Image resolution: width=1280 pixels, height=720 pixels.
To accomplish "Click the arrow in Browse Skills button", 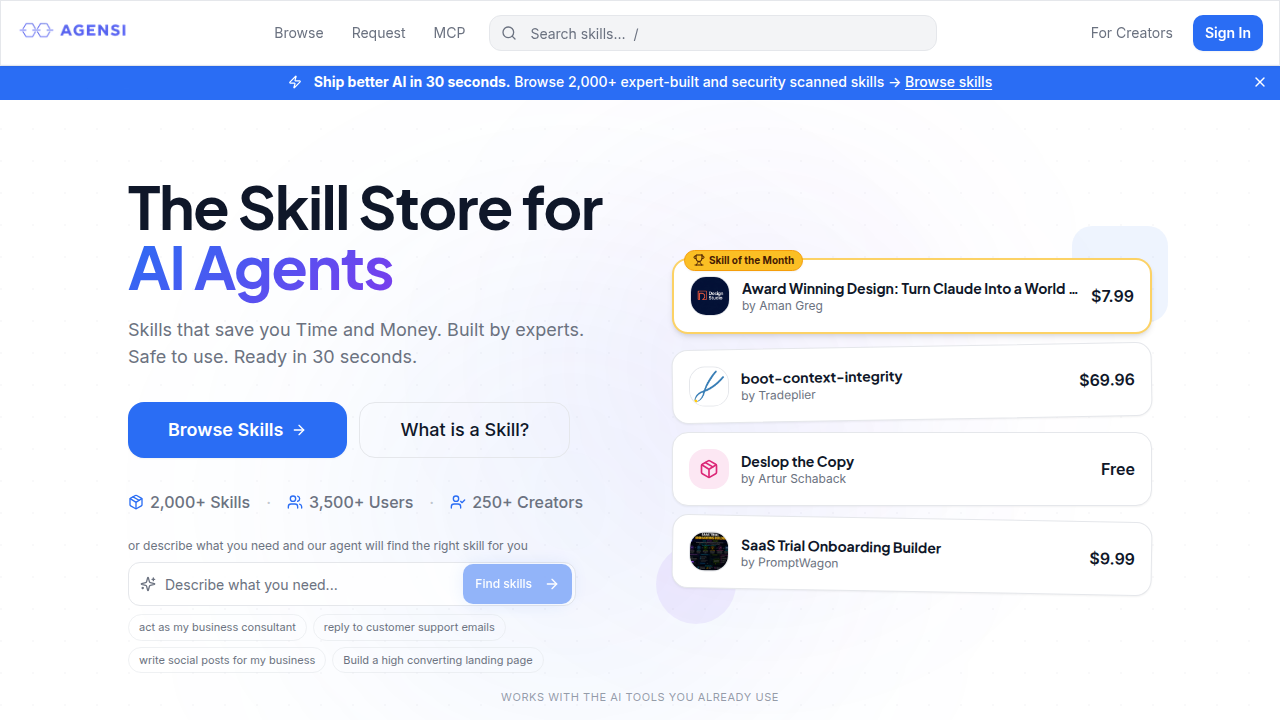I will 299,430.
